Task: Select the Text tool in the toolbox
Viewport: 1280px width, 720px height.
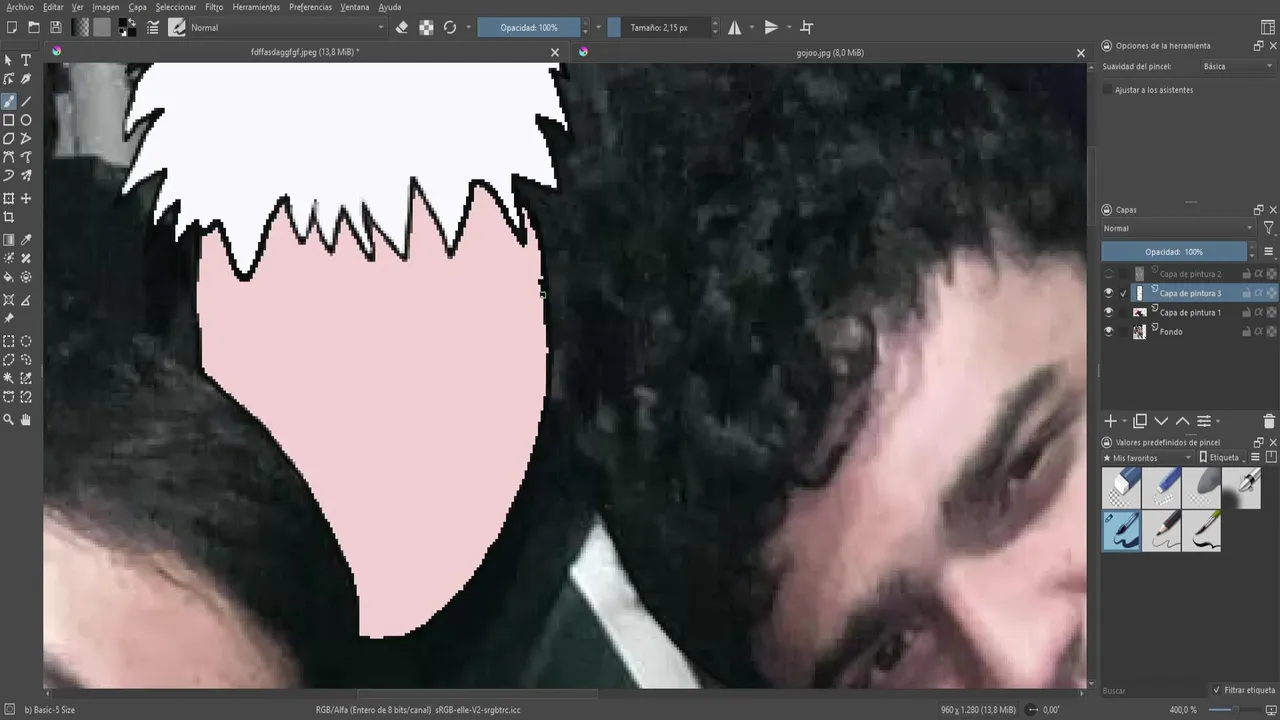Action: coord(27,60)
